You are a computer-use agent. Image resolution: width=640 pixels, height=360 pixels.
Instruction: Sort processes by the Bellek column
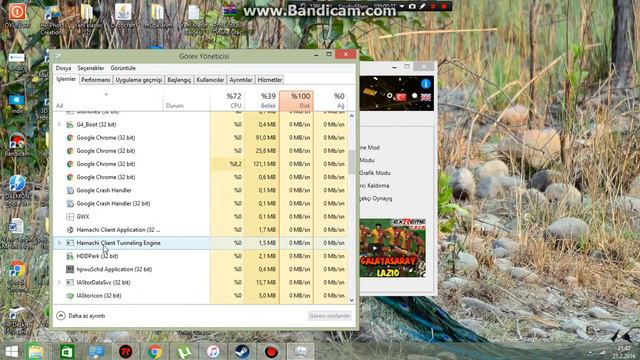click(262, 100)
